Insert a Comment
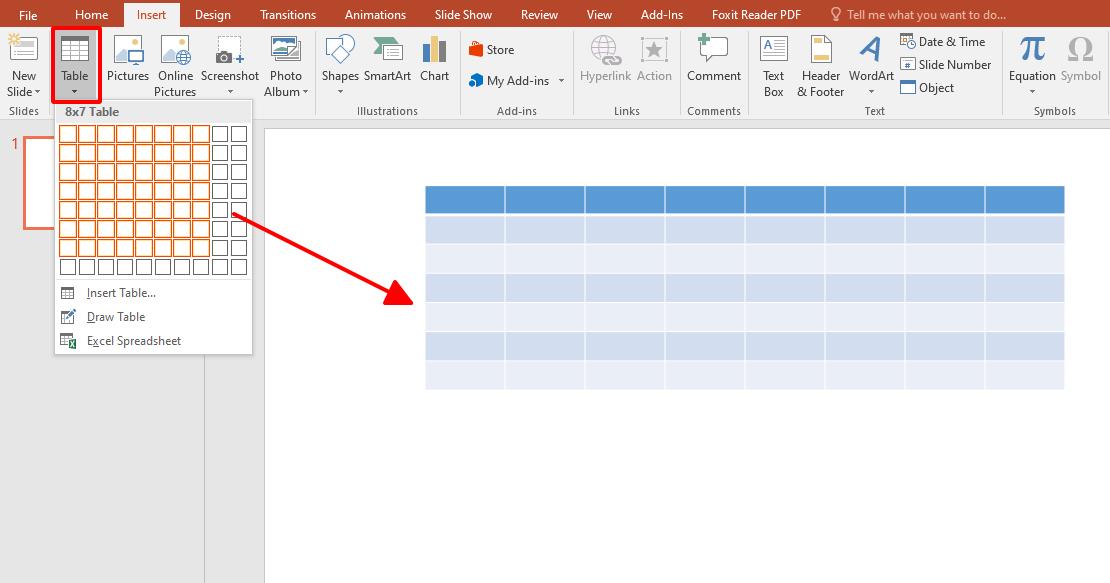The height and width of the screenshot is (583, 1110). tap(713, 60)
